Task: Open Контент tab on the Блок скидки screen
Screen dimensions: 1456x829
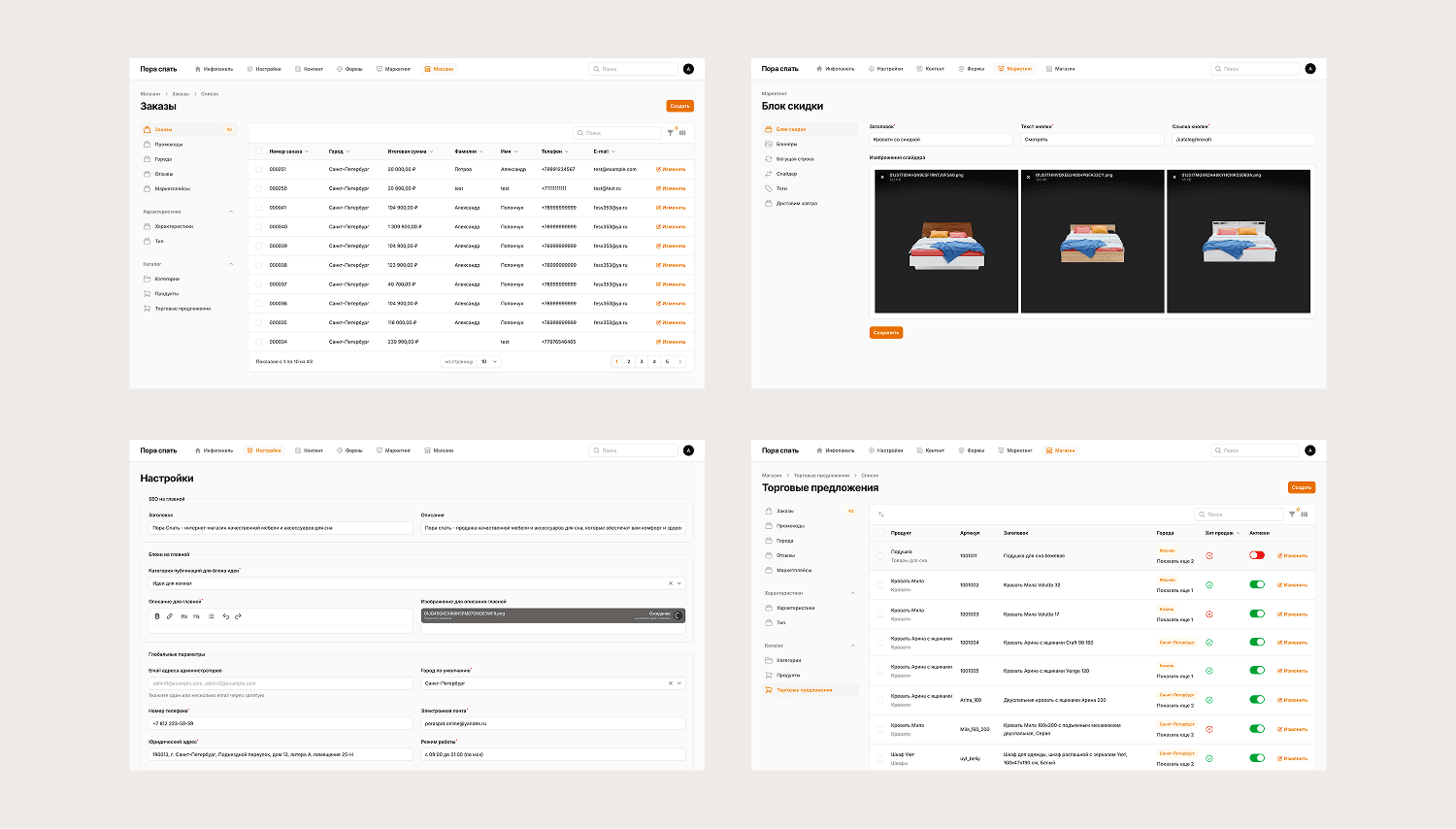Action: [x=931, y=69]
